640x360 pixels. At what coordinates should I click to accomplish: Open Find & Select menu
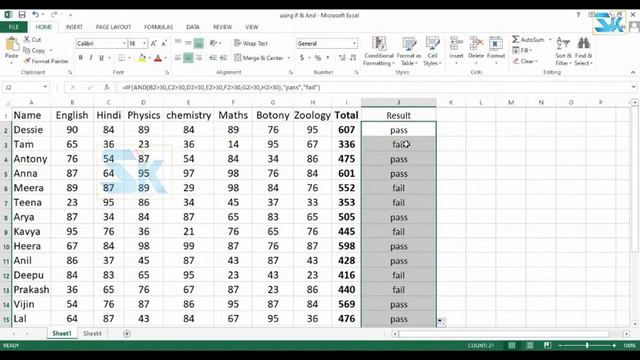[583, 51]
